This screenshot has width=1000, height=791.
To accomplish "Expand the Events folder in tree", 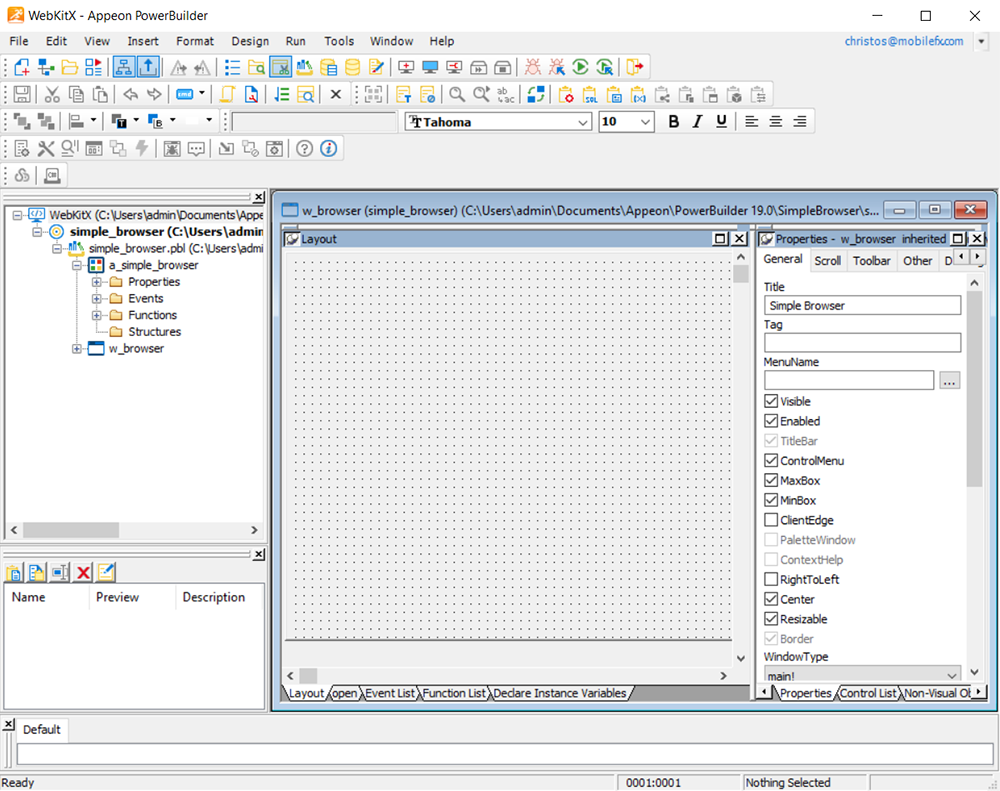I will [x=96, y=299].
